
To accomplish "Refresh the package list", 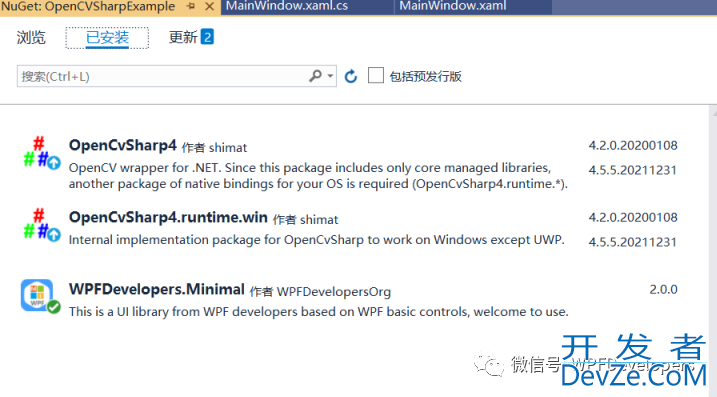I will point(351,76).
